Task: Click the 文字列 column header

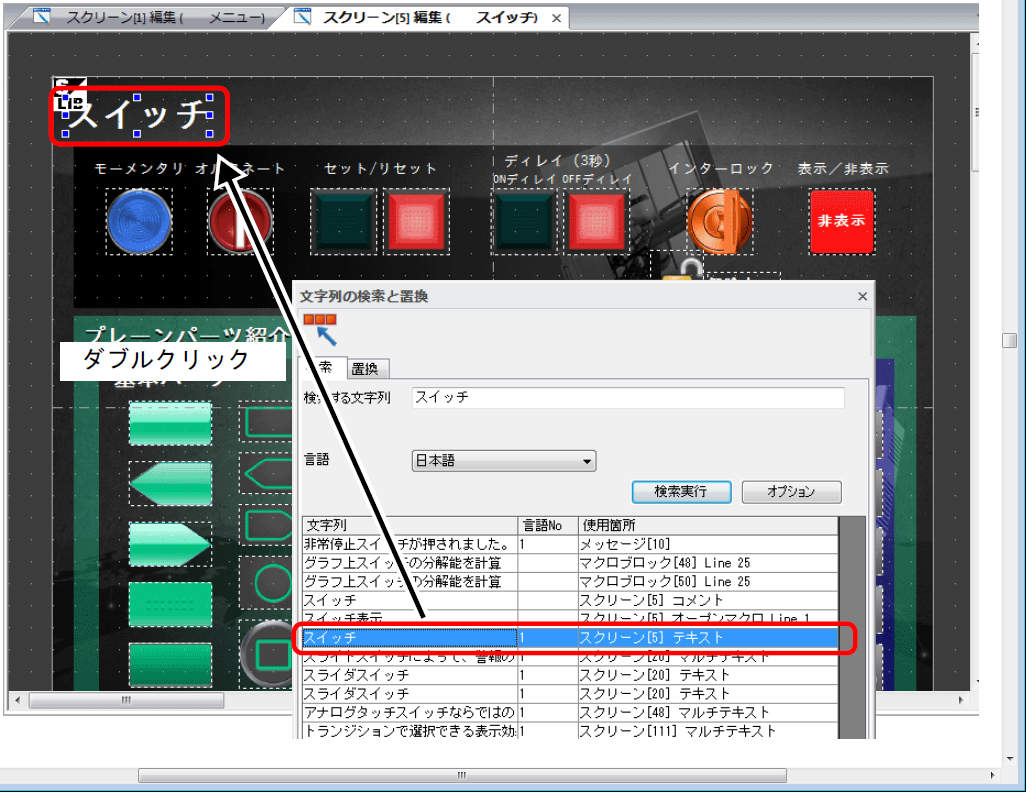Action: [409, 525]
